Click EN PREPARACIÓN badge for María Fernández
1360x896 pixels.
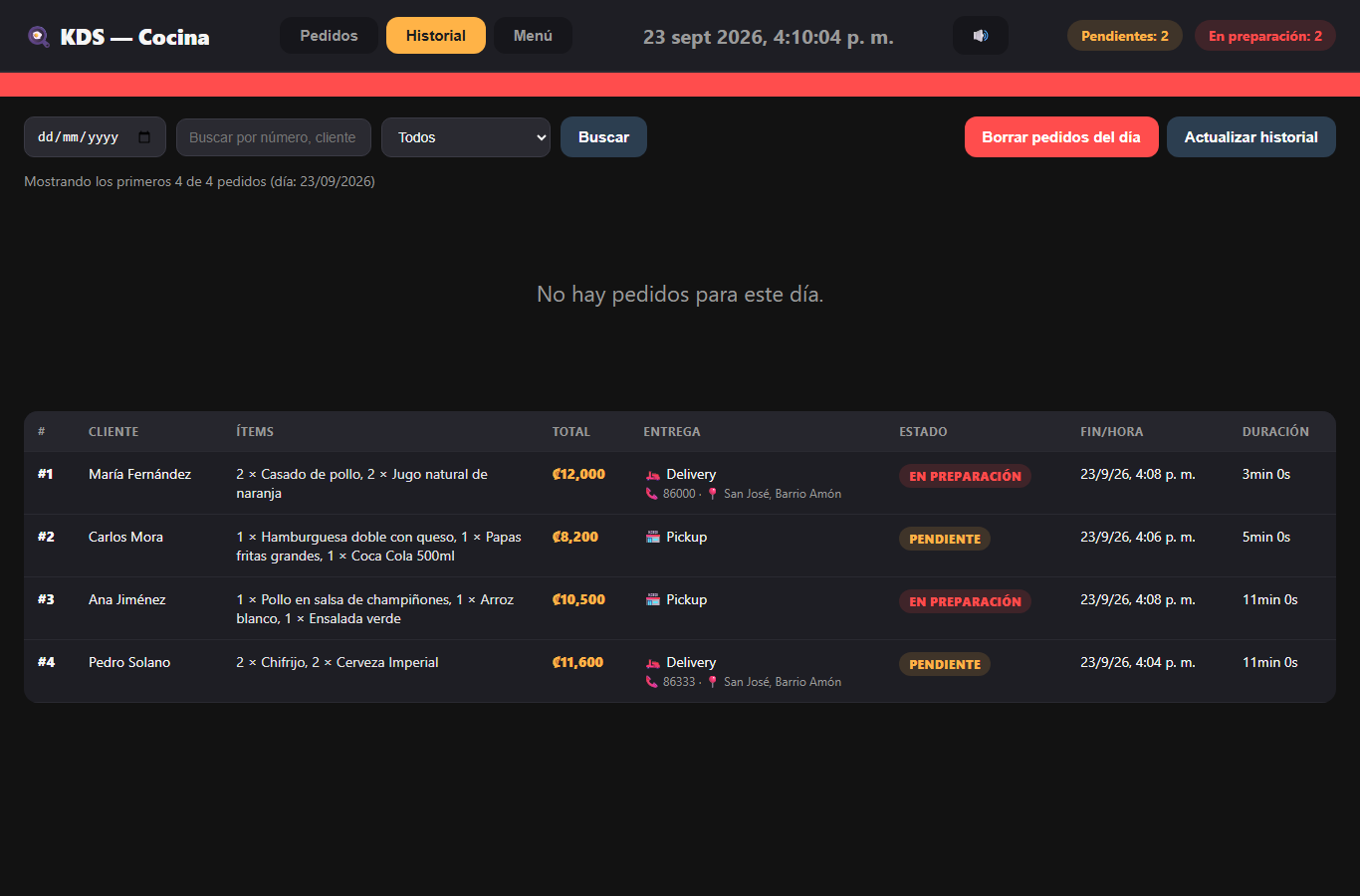coord(965,476)
